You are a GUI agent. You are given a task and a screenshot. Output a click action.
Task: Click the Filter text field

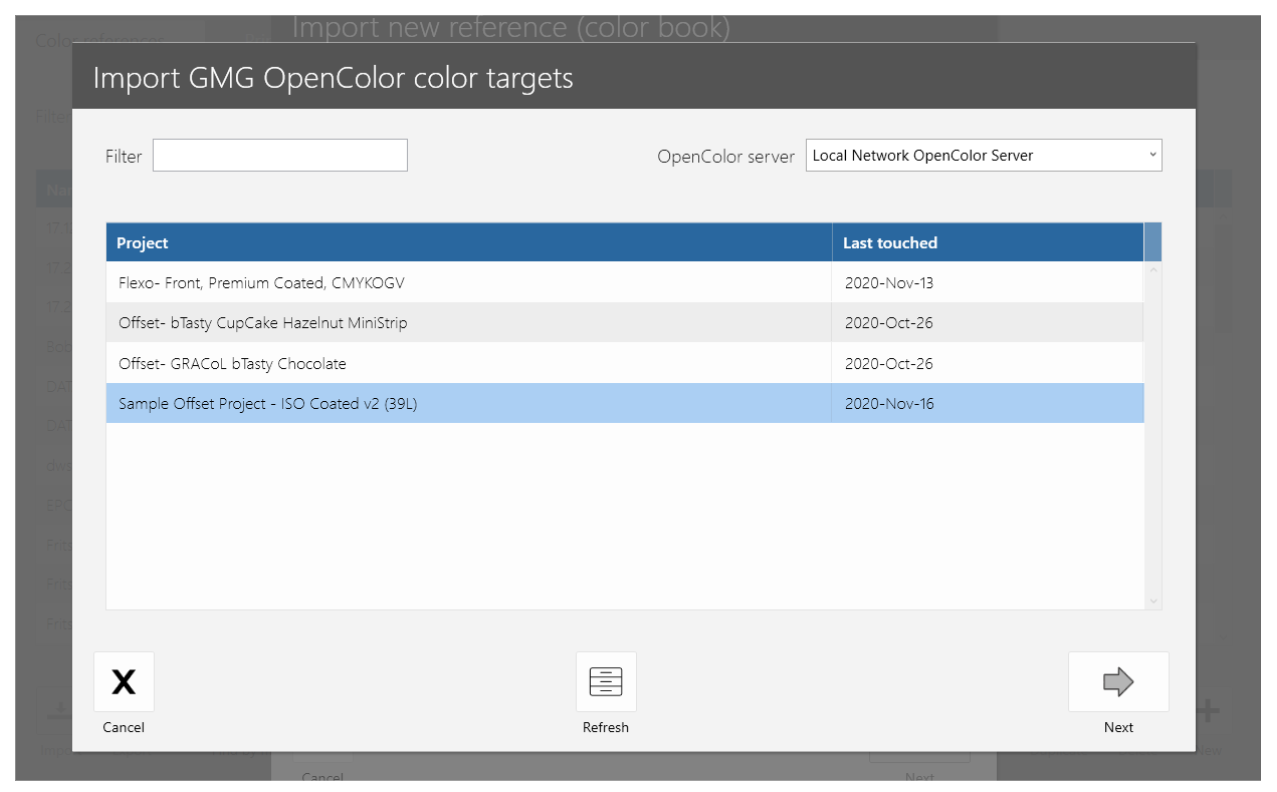(280, 155)
